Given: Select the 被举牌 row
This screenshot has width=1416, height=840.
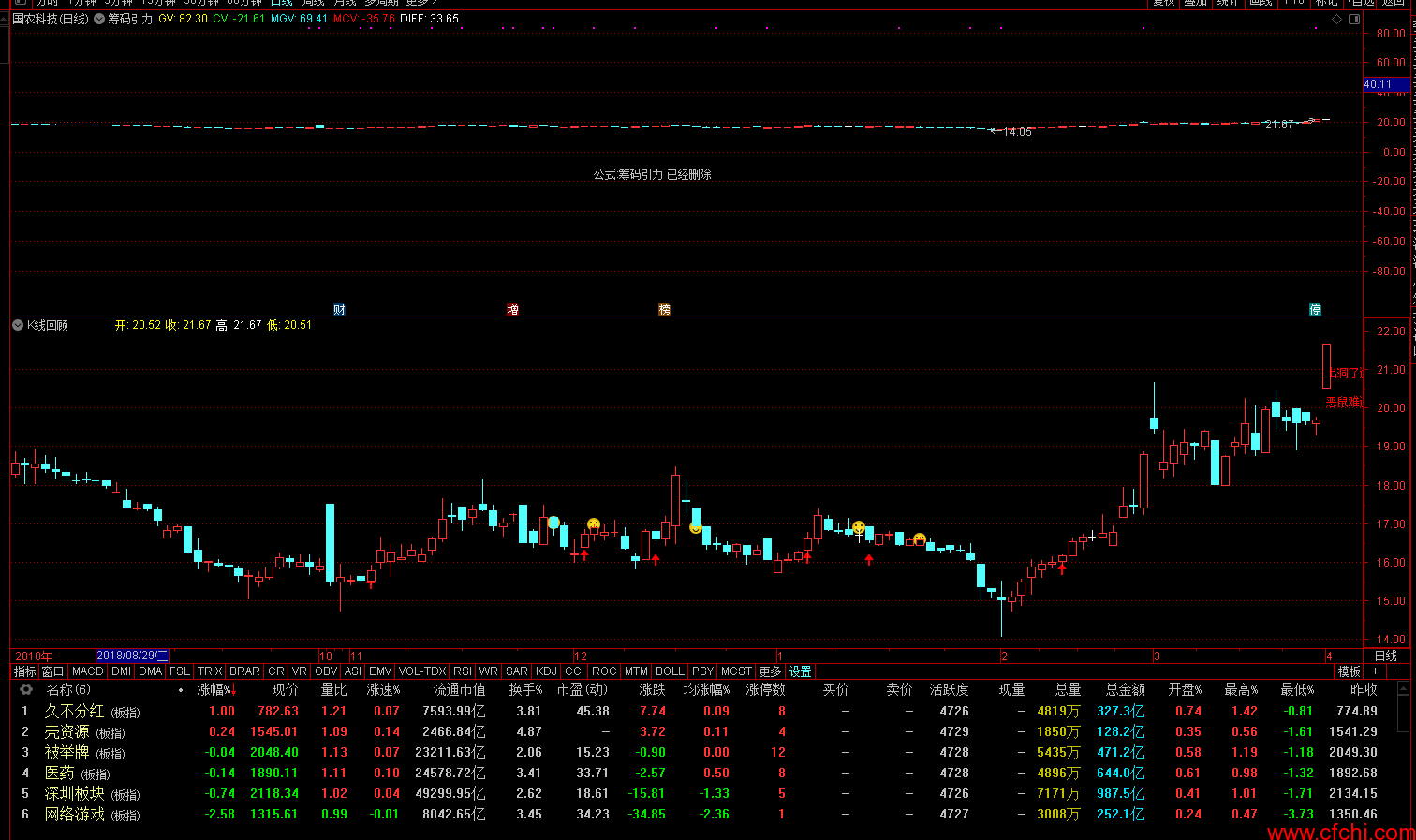Looking at the screenshot, I should click(702, 752).
